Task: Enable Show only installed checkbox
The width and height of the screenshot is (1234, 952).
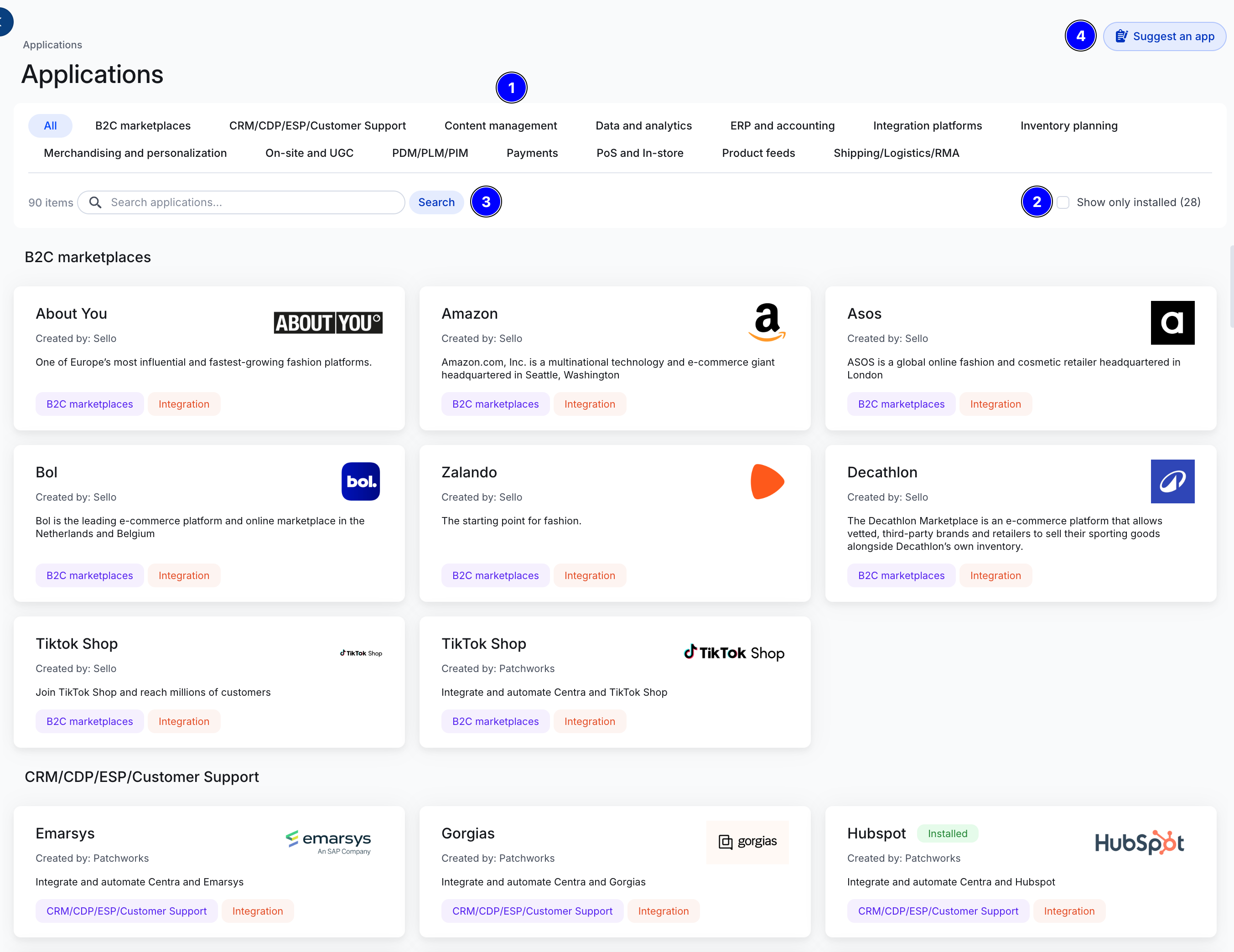Action: click(x=1063, y=202)
